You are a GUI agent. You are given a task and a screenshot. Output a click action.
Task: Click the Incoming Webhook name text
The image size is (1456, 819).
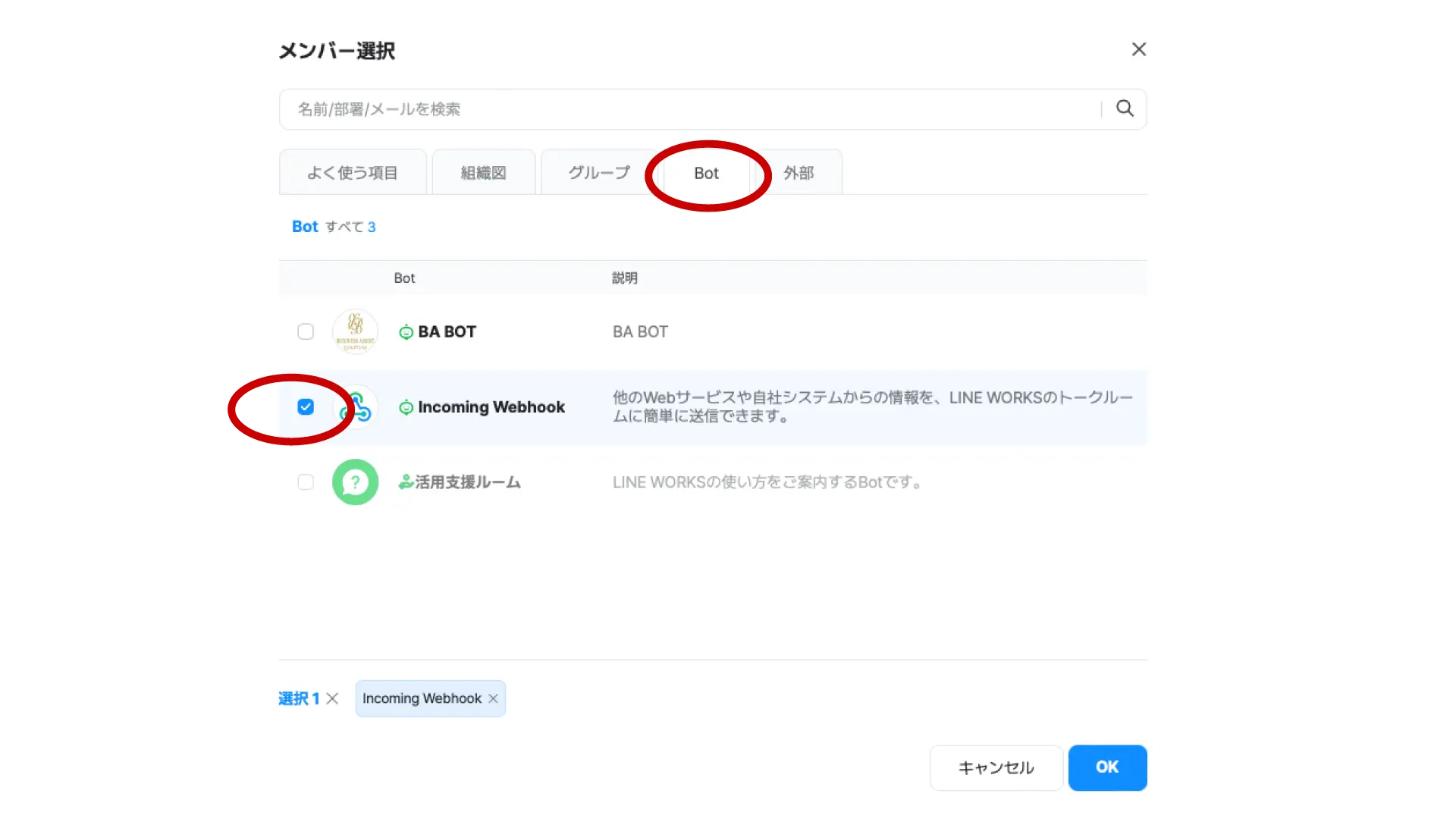tap(491, 407)
